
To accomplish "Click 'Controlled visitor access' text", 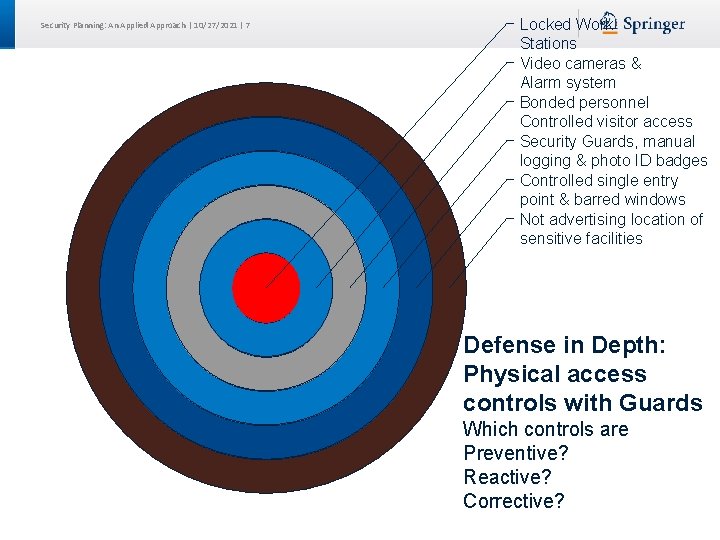I will pos(606,121).
